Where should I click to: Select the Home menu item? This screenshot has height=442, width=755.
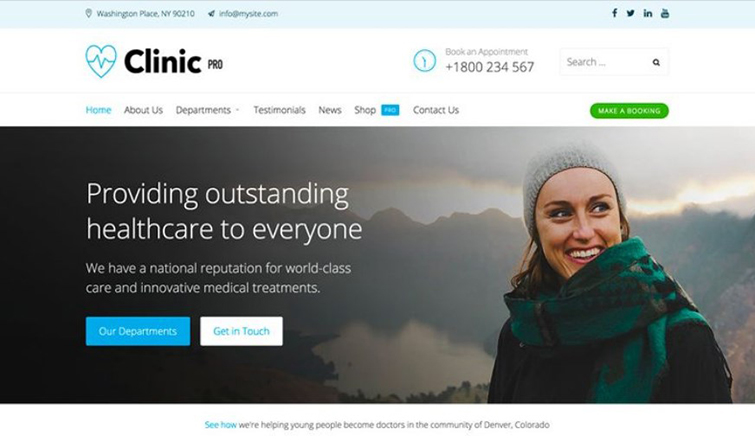[x=98, y=110]
